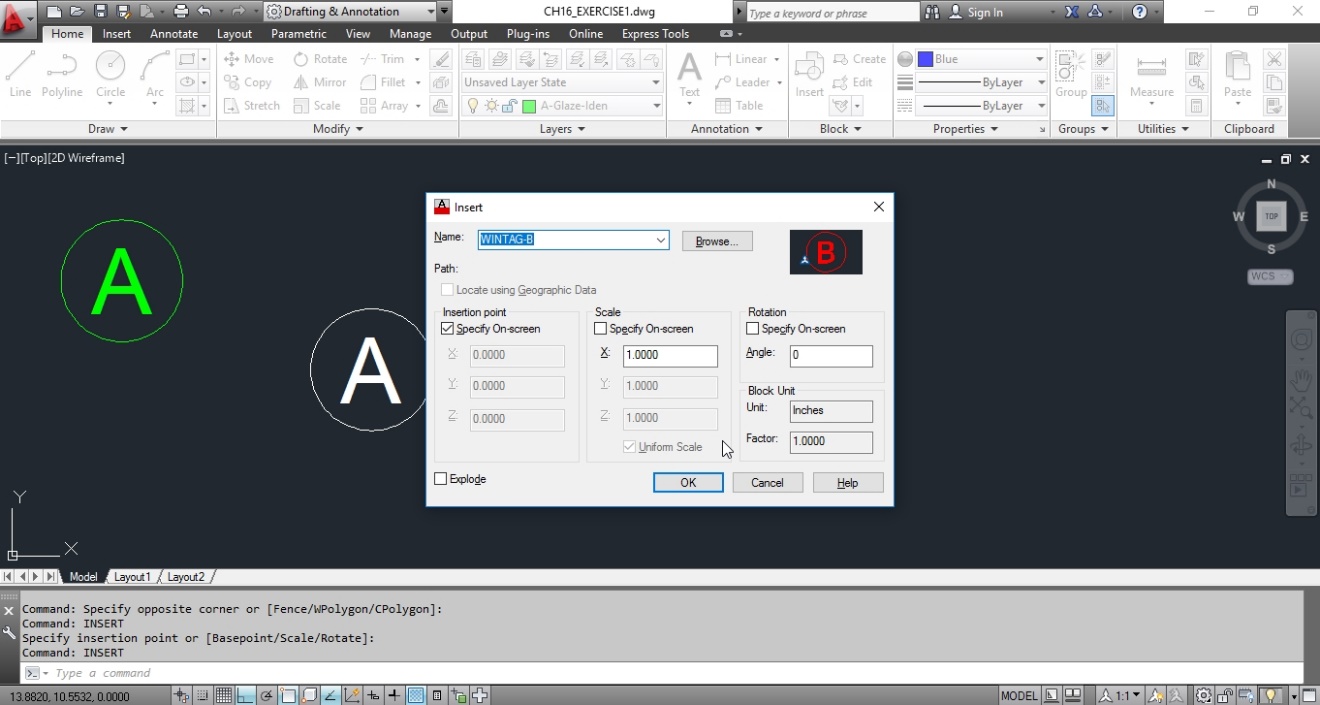1320x705 pixels.
Task: Open the Blue color swatch dropdown
Action: 1040,58
